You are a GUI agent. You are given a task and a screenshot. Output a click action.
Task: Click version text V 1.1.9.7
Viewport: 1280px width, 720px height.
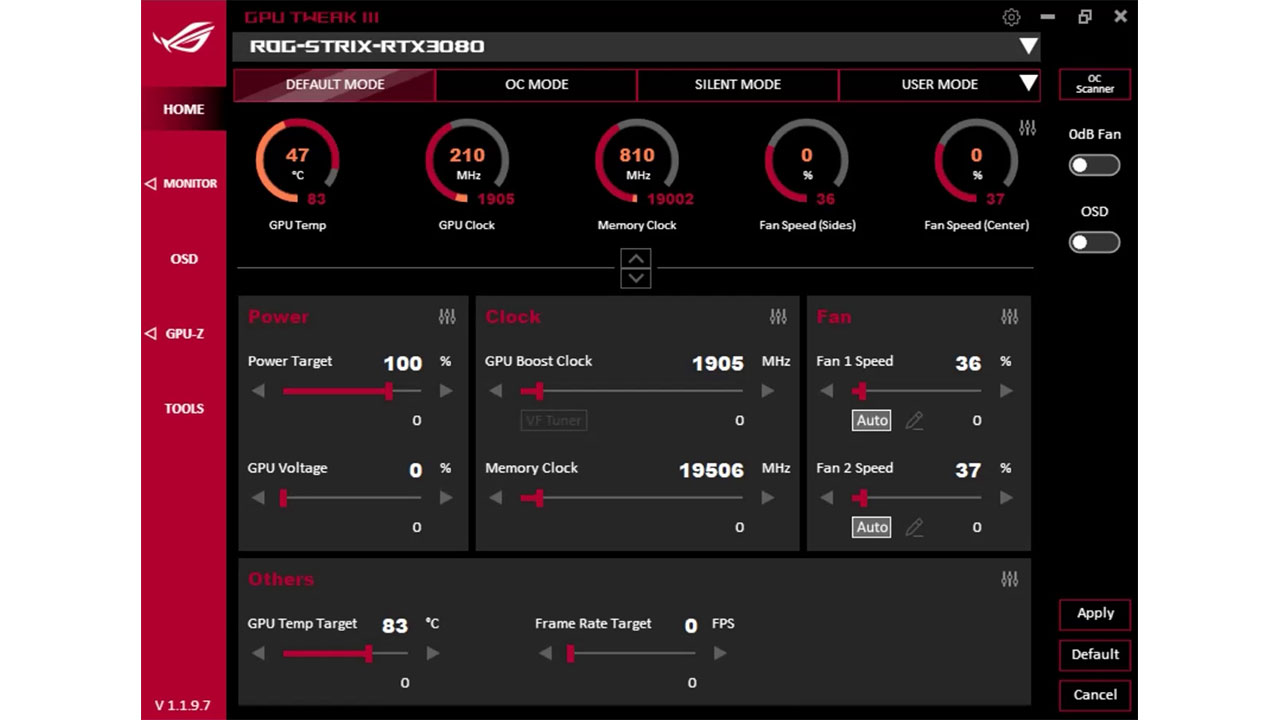pos(183,706)
